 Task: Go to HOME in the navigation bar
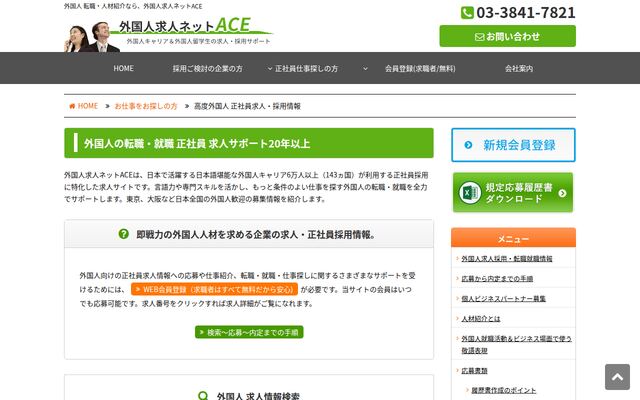[x=123, y=68]
